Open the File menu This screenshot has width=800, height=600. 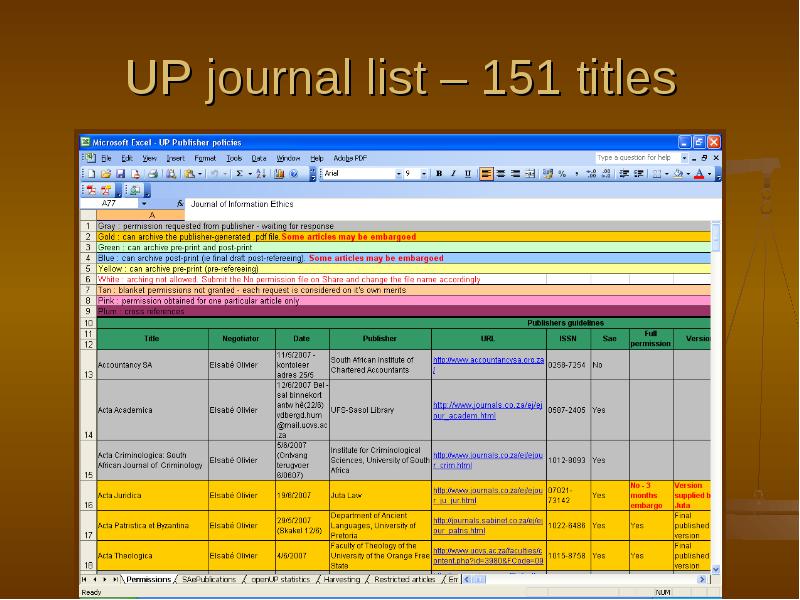pos(106,158)
